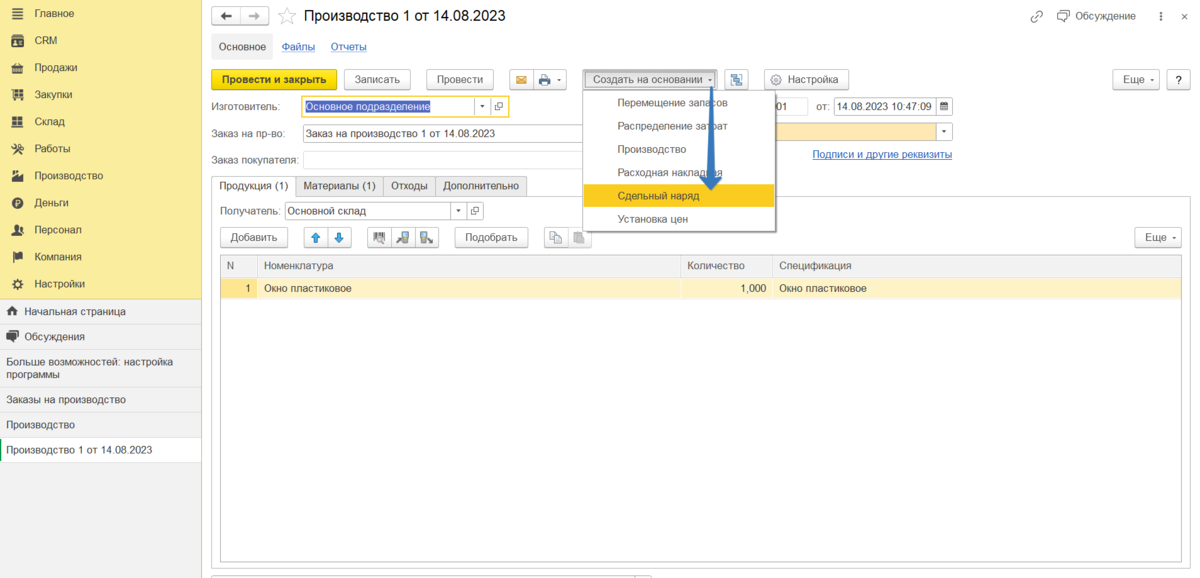Move row up with blue arrow
The image size is (1200, 578).
(316, 237)
